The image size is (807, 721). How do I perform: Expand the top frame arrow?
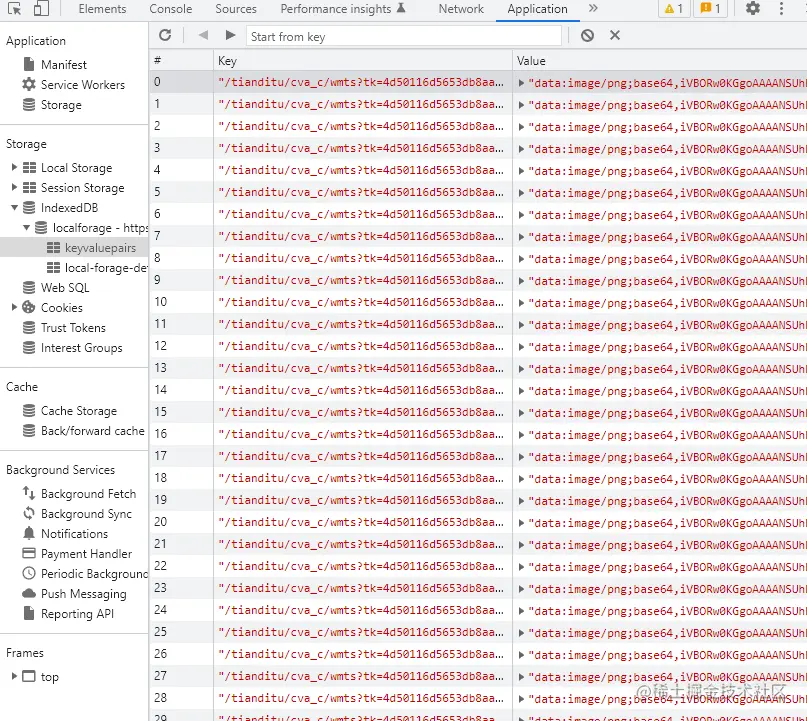click(14, 676)
